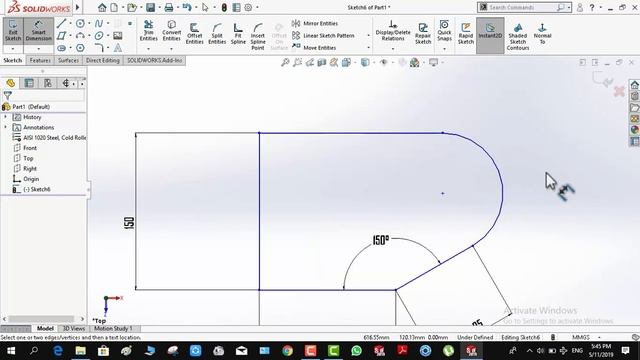This screenshot has width=640, height=360.
Task: Select the Arc sketch tool
Action: coord(80,36)
